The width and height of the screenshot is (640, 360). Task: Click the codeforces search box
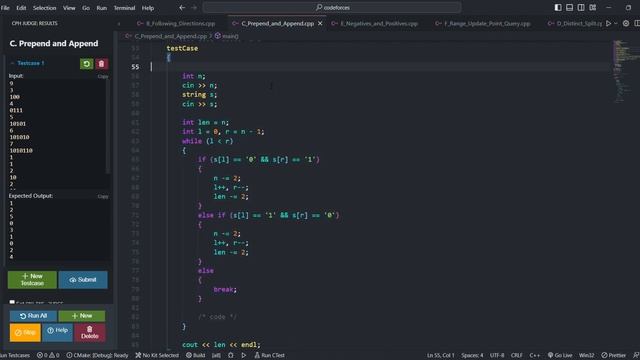coord(332,7)
